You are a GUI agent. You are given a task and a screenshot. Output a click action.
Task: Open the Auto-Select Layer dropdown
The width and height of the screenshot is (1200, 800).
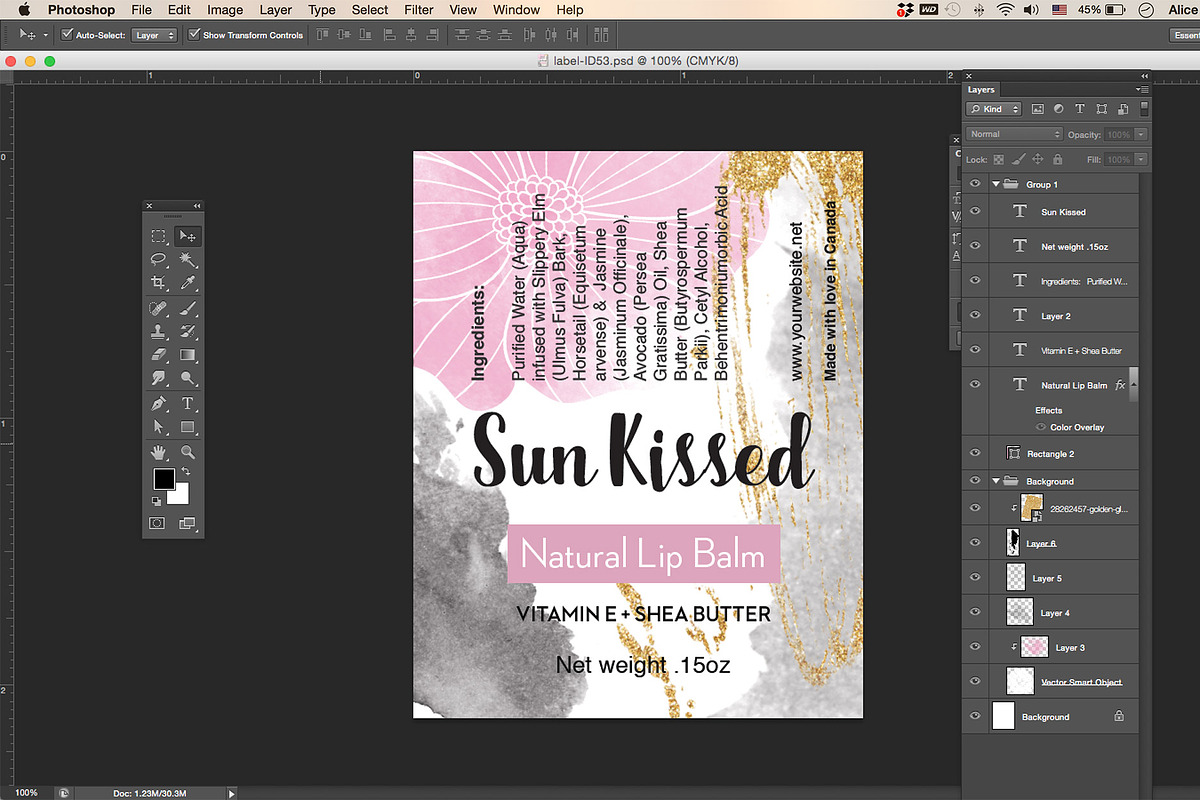155,35
